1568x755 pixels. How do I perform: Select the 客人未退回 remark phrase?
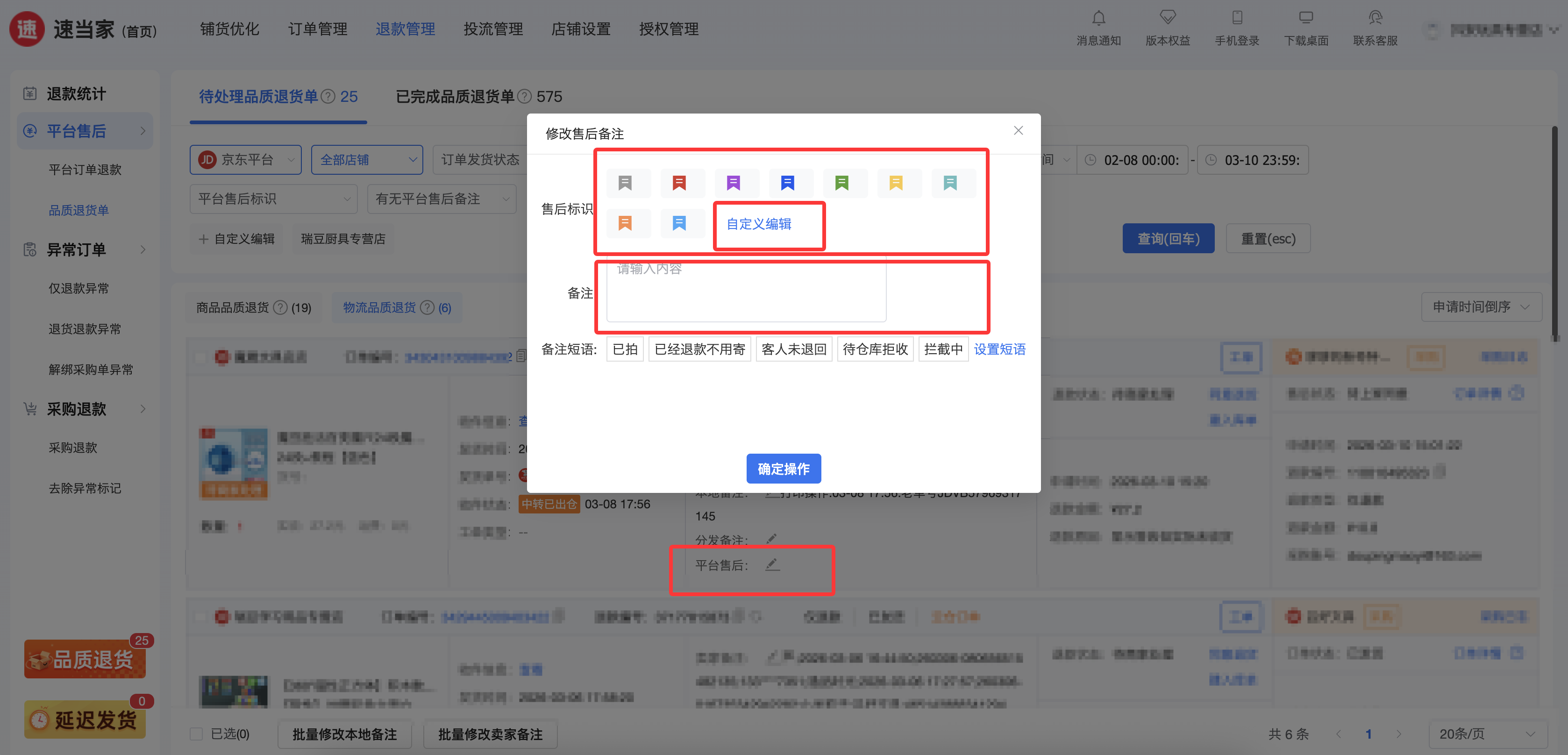tap(794, 349)
